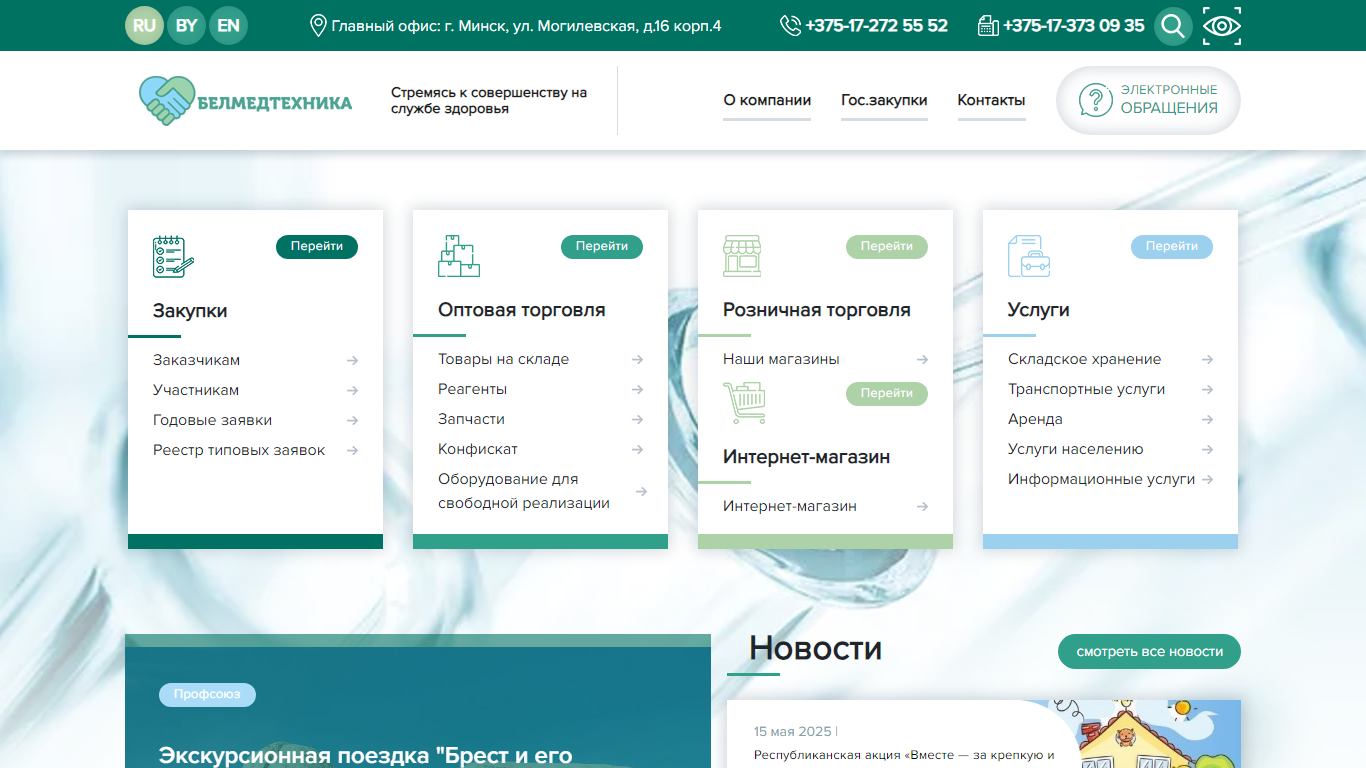
Task: Open the Наши магазины link
Action: (781, 359)
